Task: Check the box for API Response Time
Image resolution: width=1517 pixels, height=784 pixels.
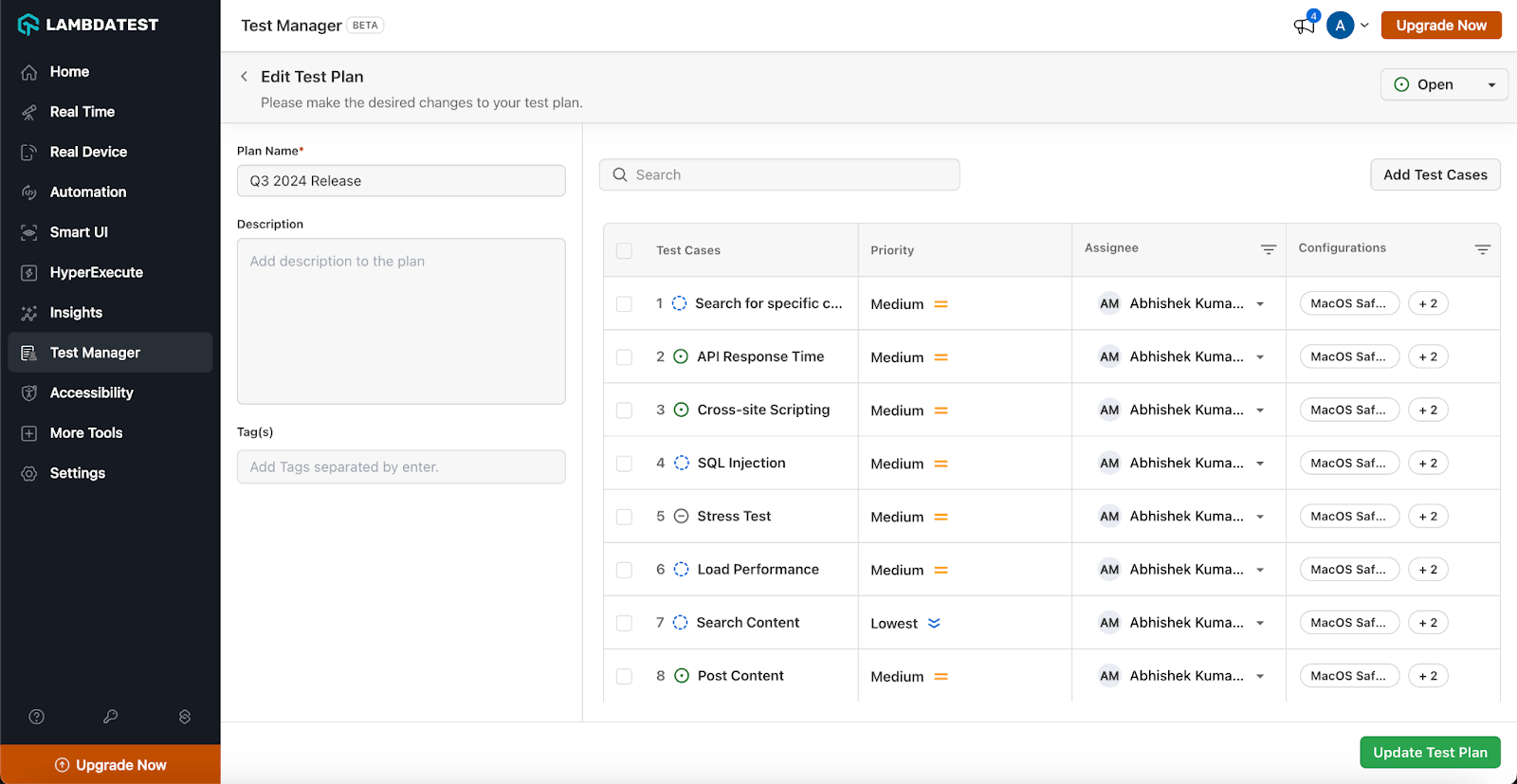Action: tap(624, 357)
